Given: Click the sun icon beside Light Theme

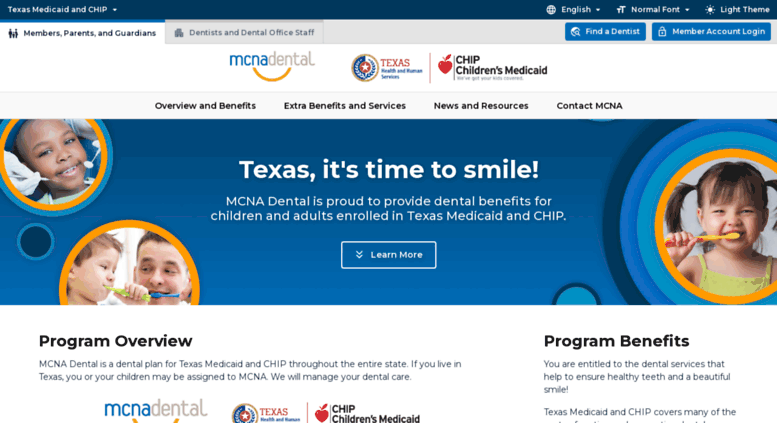Looking at the screenshot, I should point(710,9).
